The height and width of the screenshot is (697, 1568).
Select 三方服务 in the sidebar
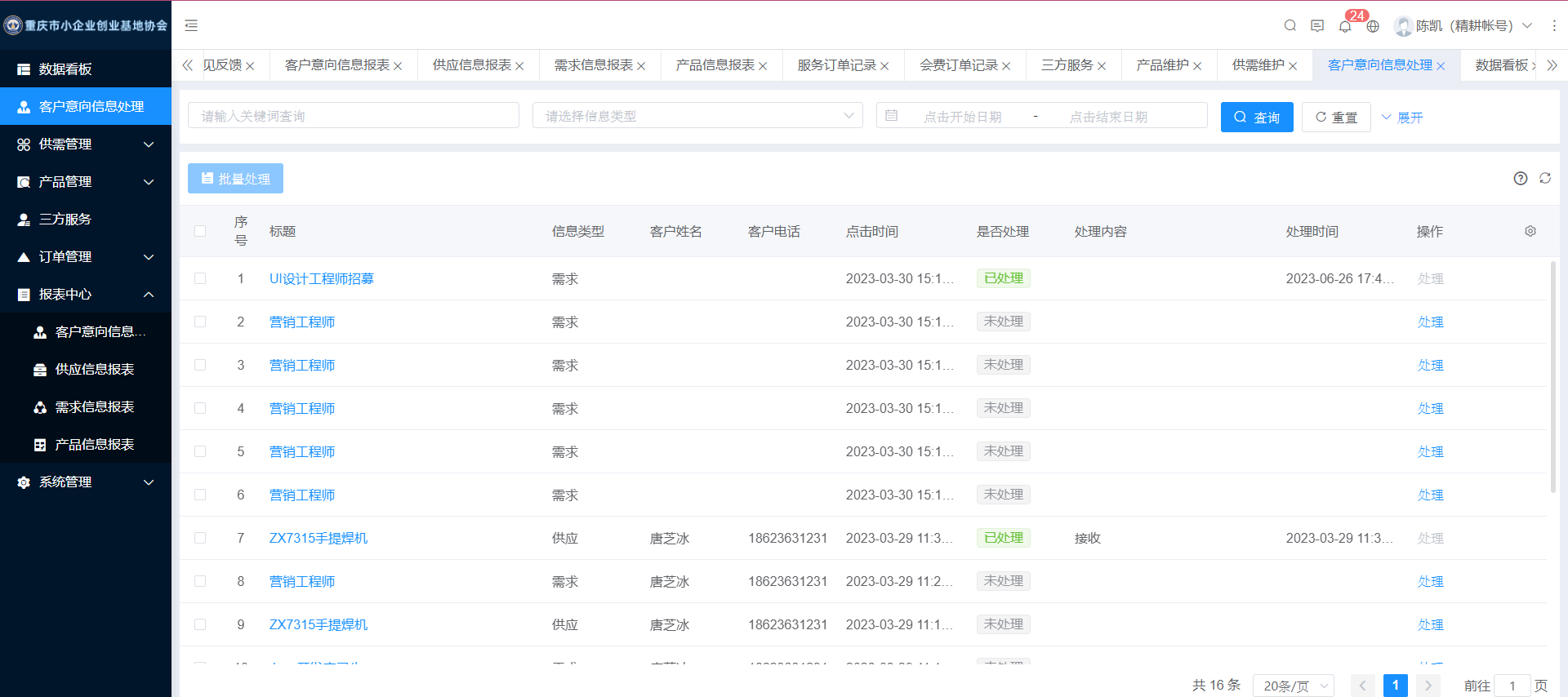click(x=86, y=220)
